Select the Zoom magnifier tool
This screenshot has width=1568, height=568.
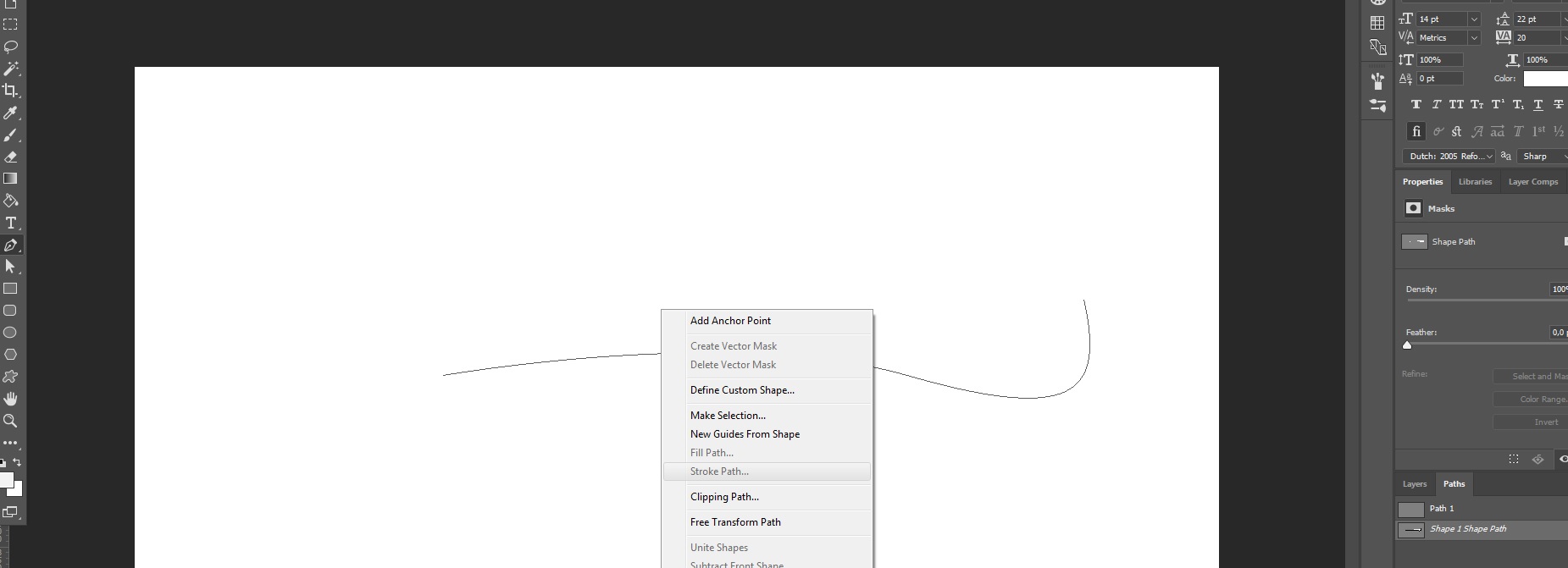pos(10,421)
